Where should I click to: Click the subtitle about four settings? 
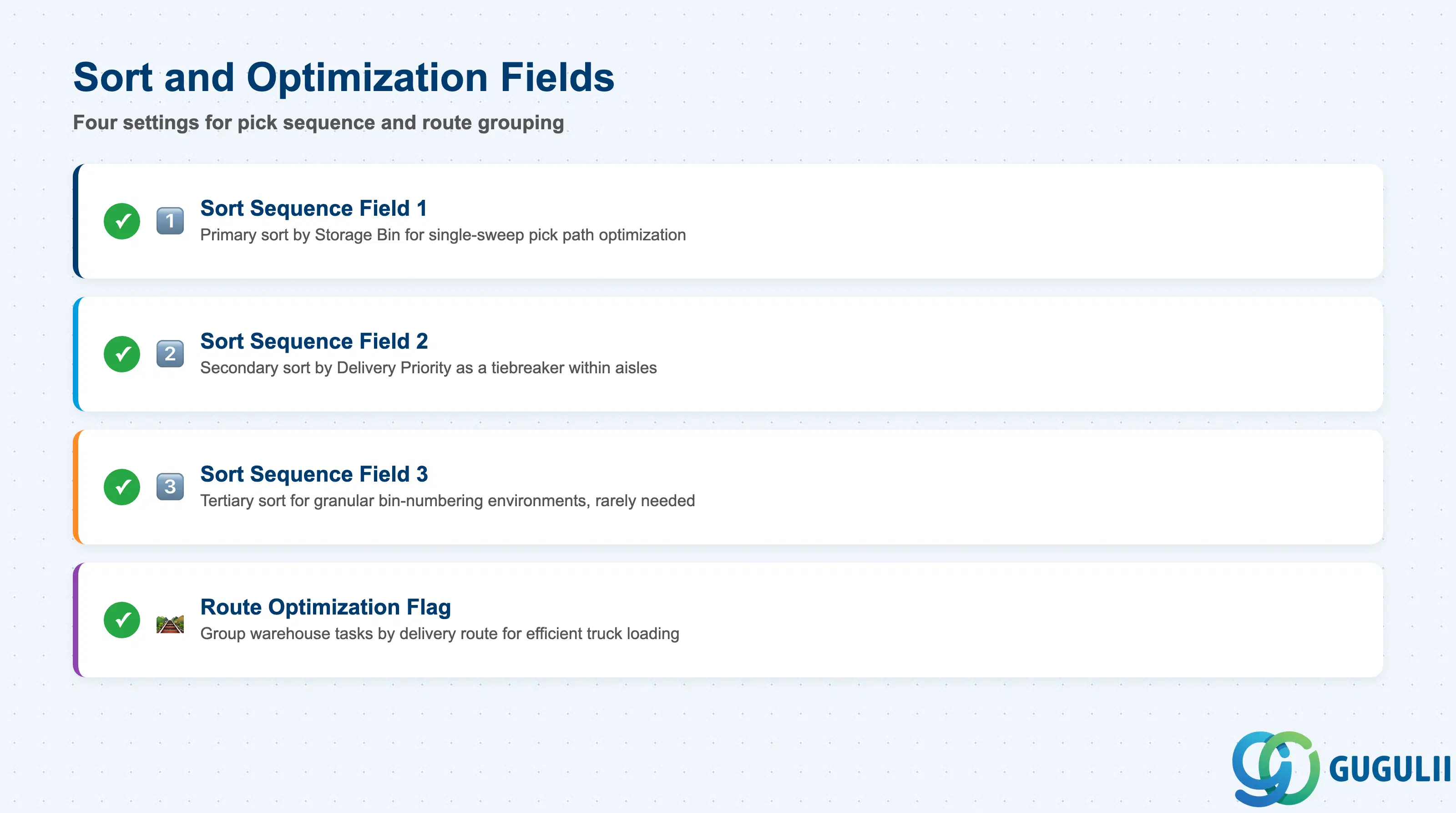pos(318,123)
